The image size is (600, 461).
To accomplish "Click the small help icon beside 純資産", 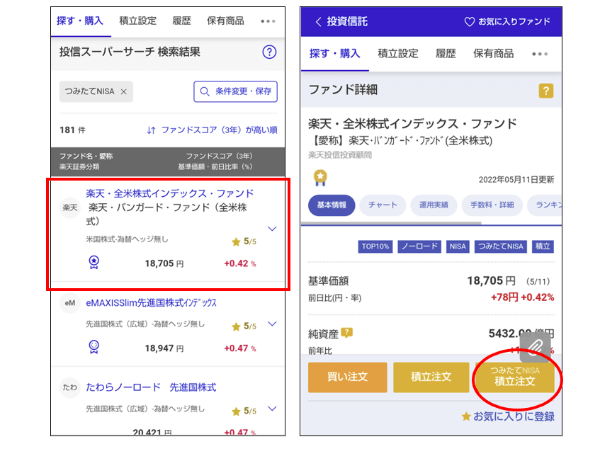I will coord(348,332).
